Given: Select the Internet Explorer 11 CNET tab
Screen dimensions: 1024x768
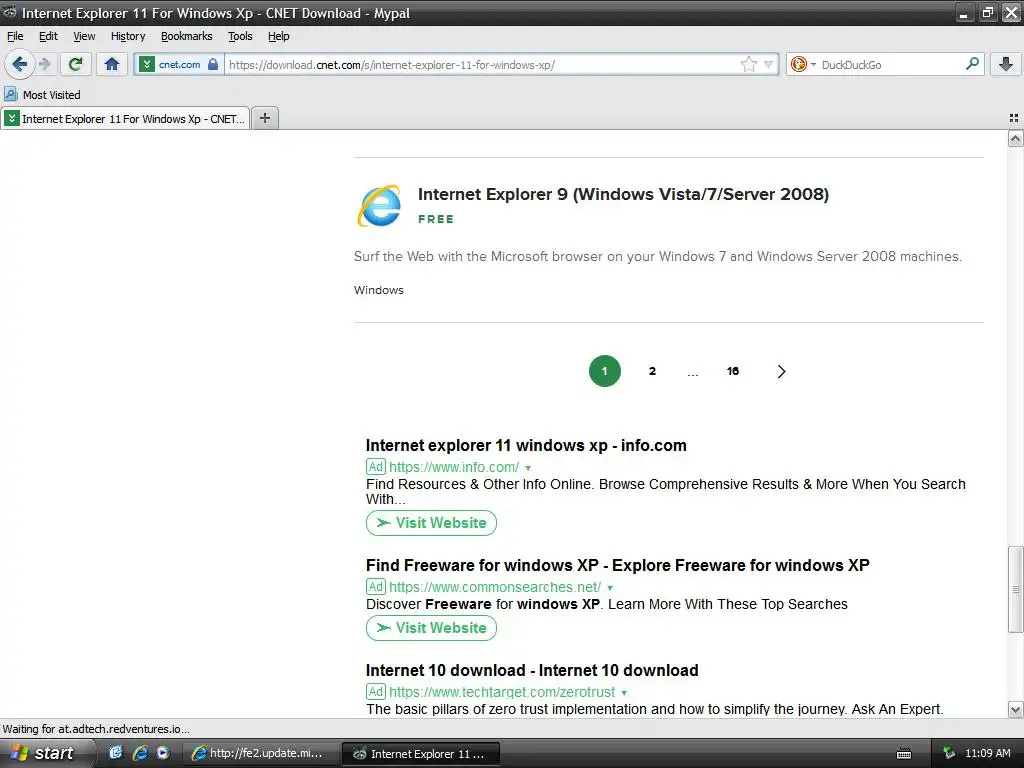Looking at the screenshot, I should tap(125, 118).
